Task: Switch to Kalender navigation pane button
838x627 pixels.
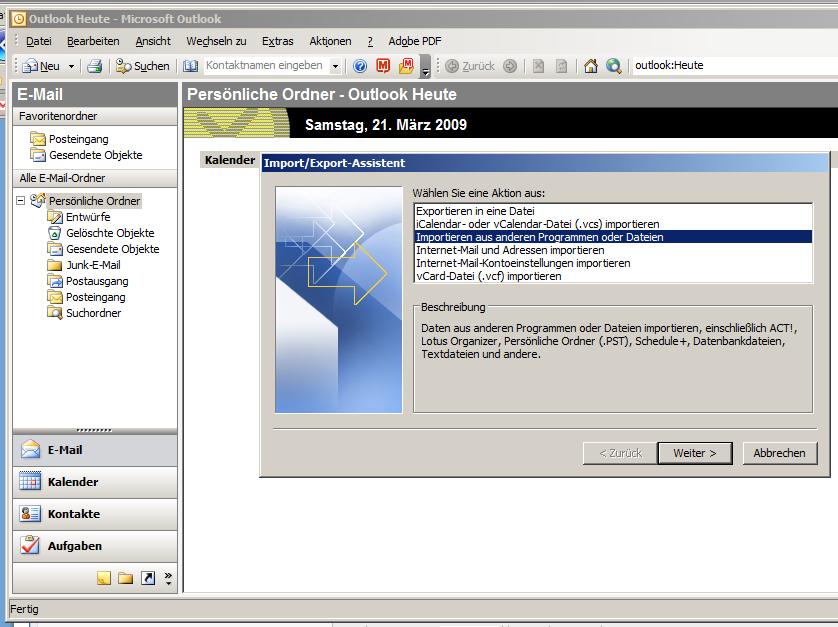Action: click(x=95, y=482)
